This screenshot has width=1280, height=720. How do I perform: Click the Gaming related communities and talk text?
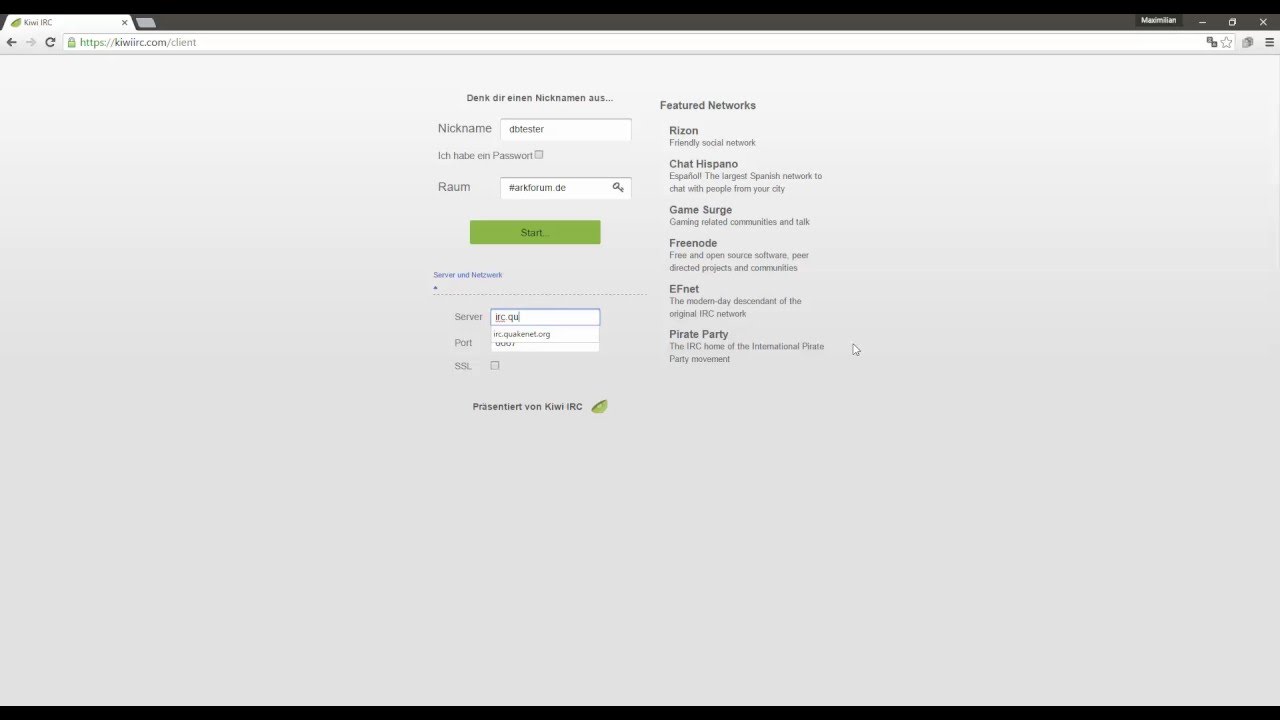739,222
